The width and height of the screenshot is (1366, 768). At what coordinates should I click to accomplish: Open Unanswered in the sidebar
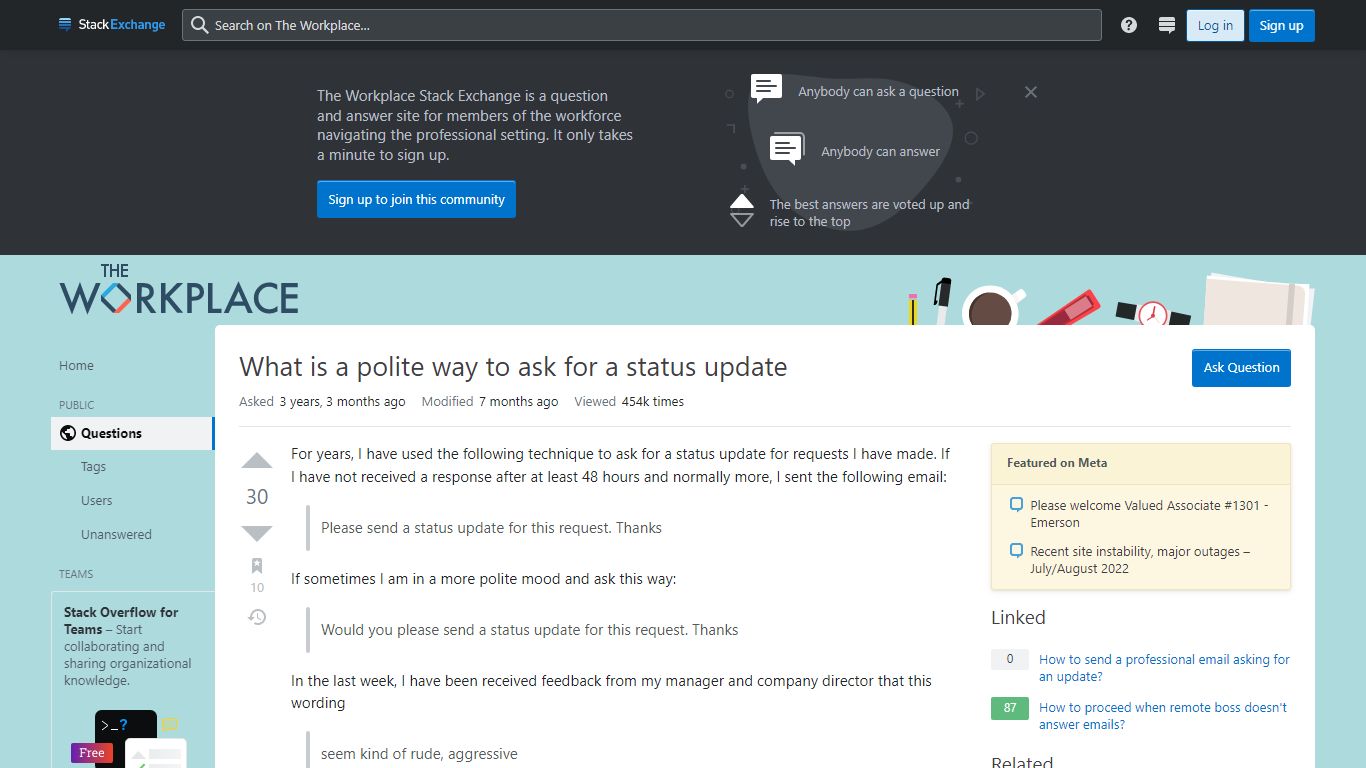click(x=116, y=534)
